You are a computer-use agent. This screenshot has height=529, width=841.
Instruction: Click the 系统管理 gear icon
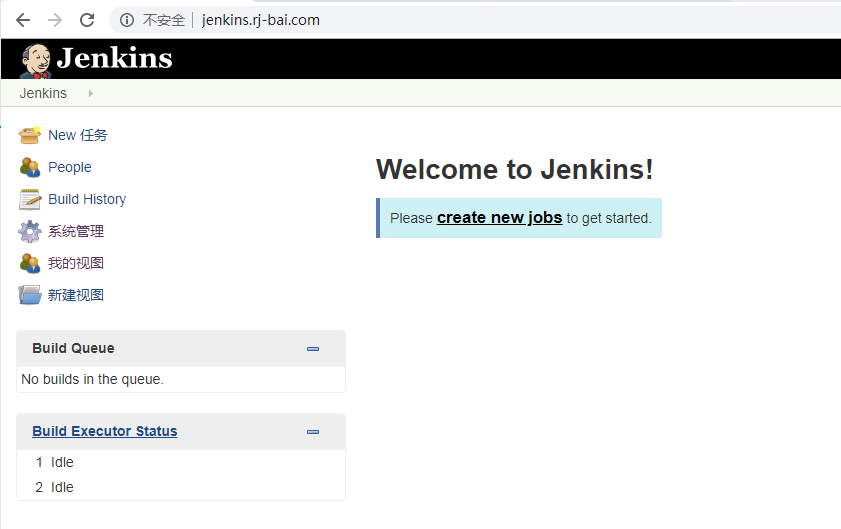click(x=29, y=231)
